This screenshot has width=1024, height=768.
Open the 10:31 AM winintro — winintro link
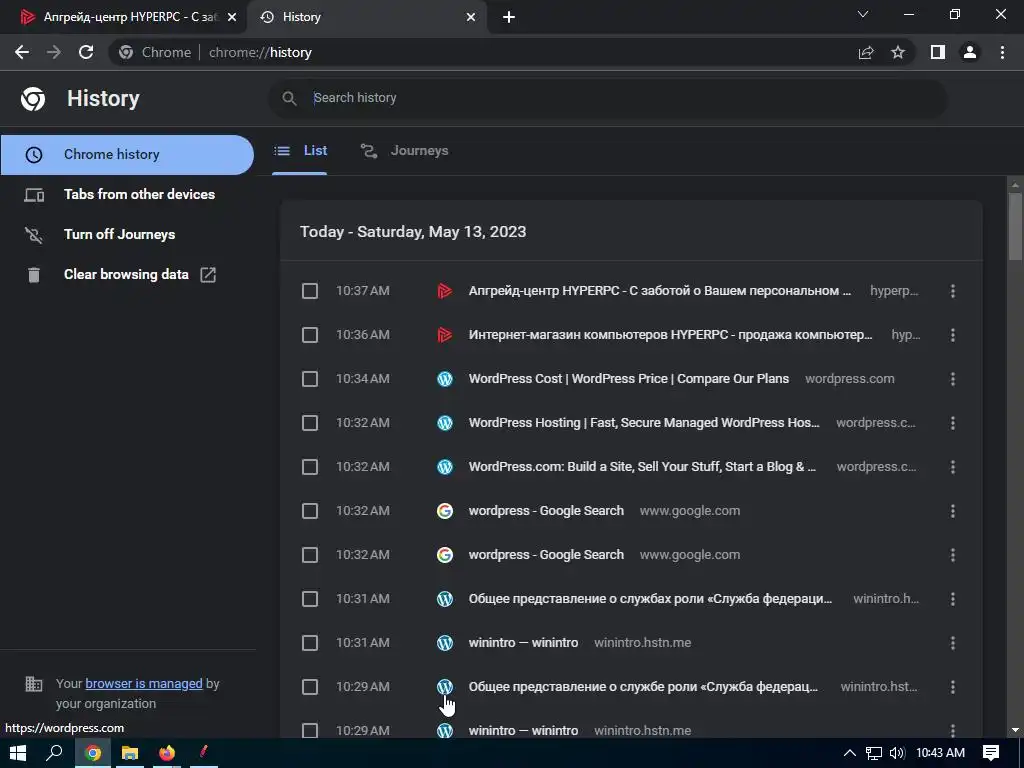pyautogui.click(x=523, y=643)
